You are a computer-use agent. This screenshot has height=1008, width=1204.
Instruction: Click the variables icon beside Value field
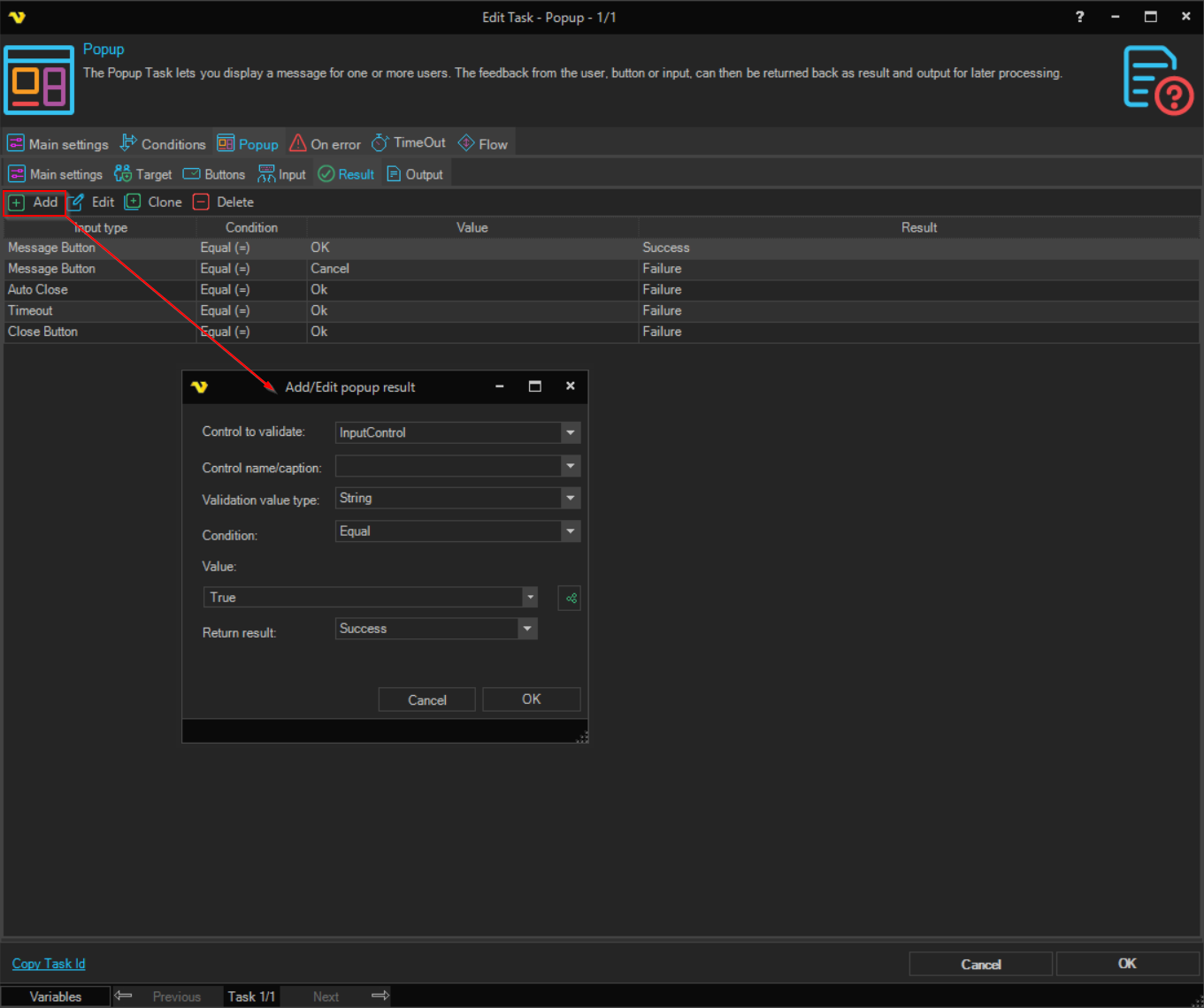click(570, 599)
